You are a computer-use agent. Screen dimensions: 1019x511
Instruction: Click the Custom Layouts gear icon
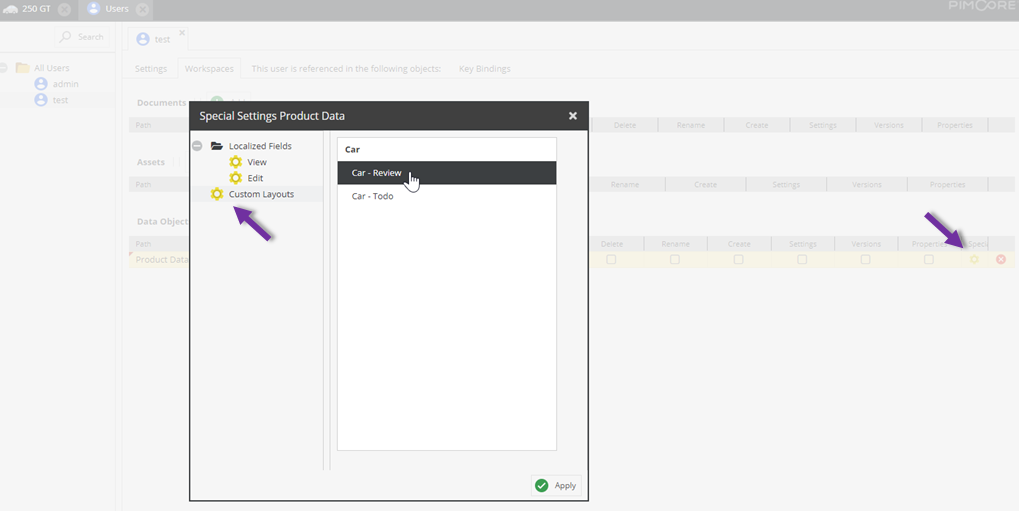click(x=217, y=194)
